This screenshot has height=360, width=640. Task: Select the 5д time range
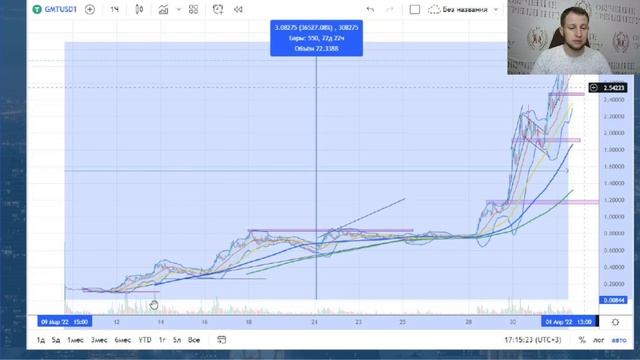pyautogui.click(x=56, y=340)
